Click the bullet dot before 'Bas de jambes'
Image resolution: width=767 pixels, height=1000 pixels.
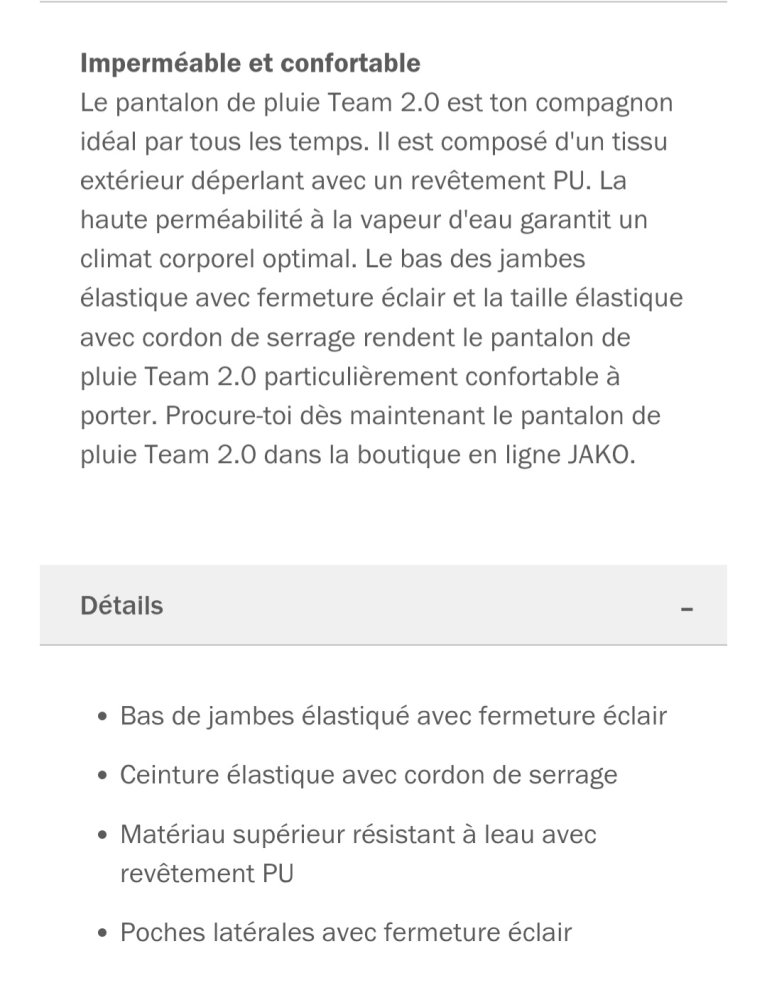point(102,718)
